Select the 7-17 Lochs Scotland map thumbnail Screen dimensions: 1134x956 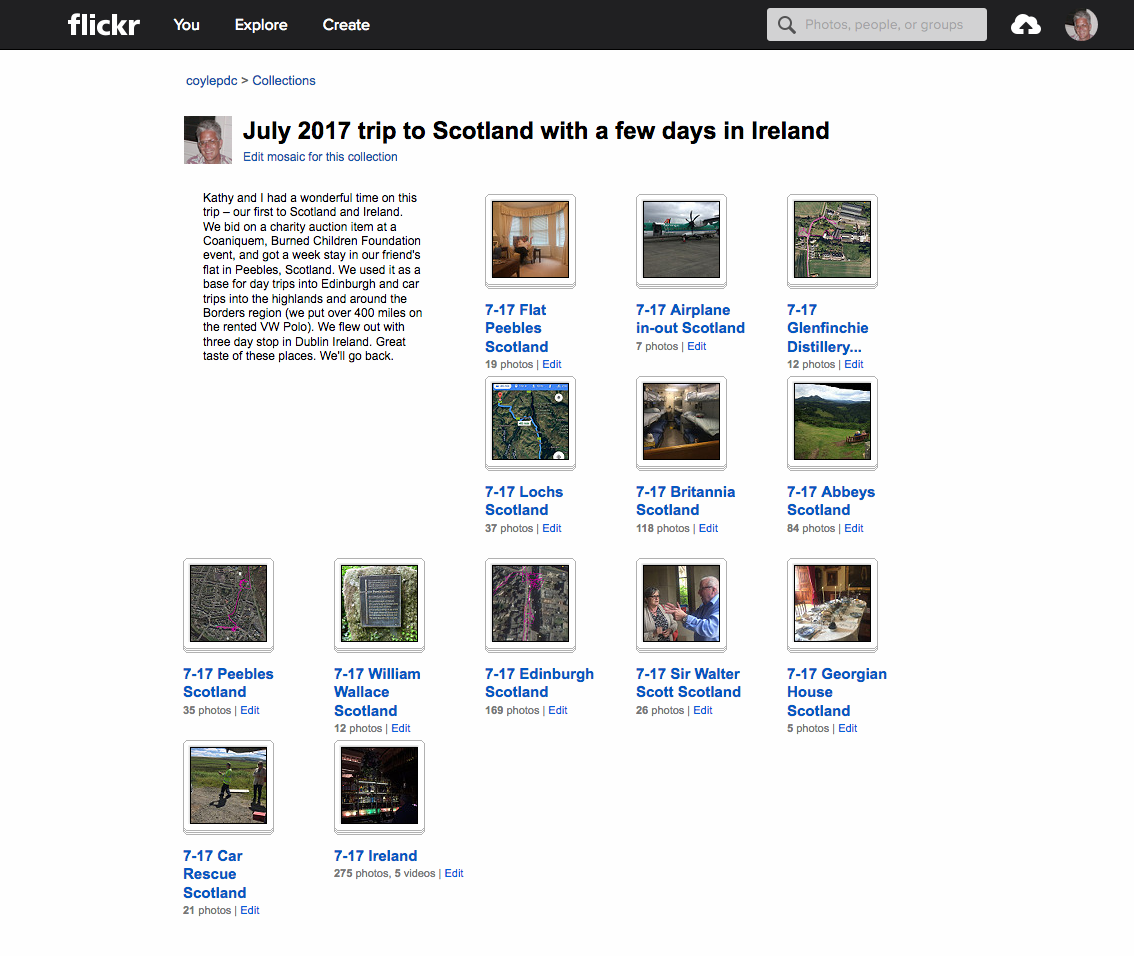click(530, 422)
